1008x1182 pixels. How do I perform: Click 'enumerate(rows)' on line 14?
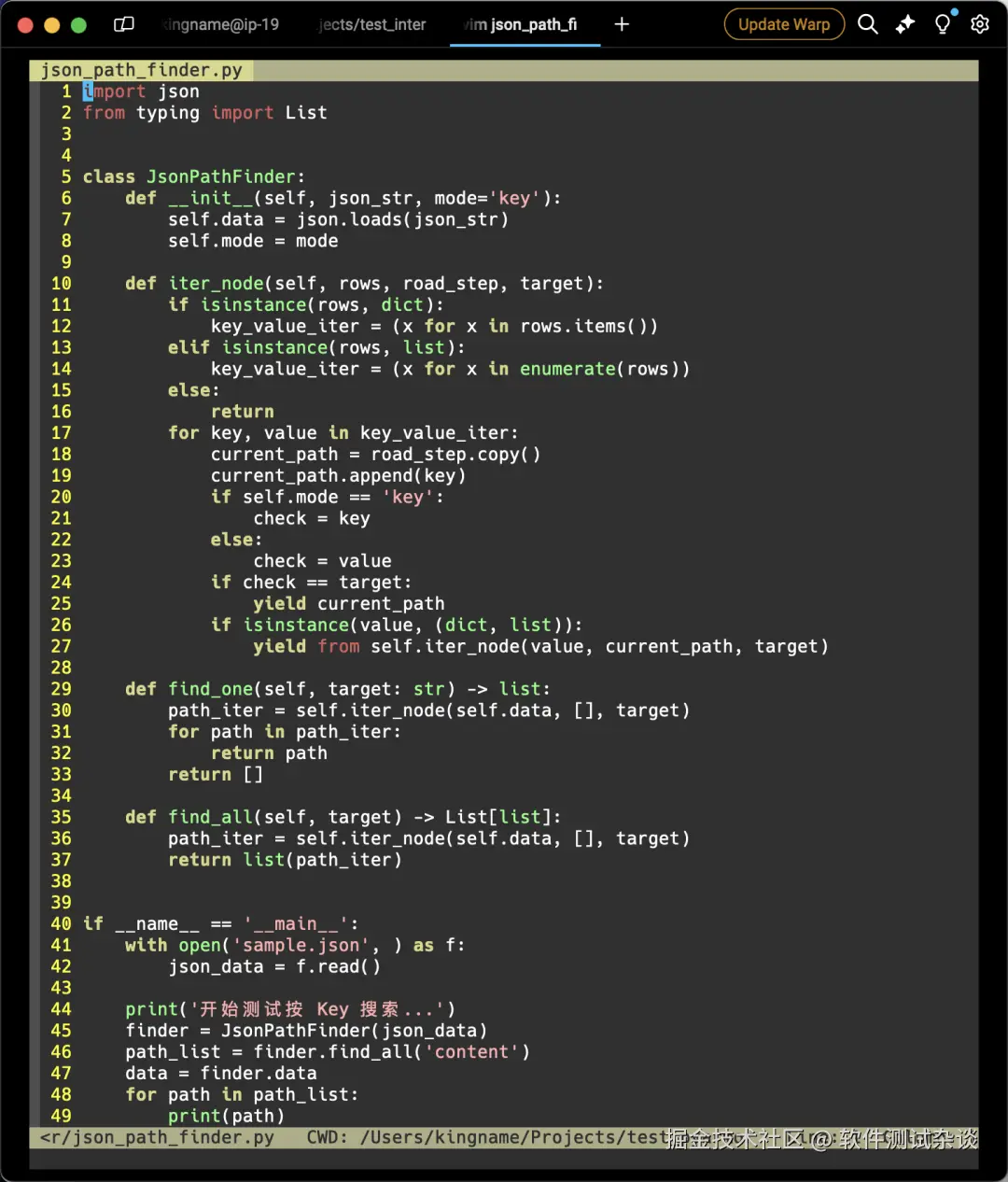coord(605,369)
